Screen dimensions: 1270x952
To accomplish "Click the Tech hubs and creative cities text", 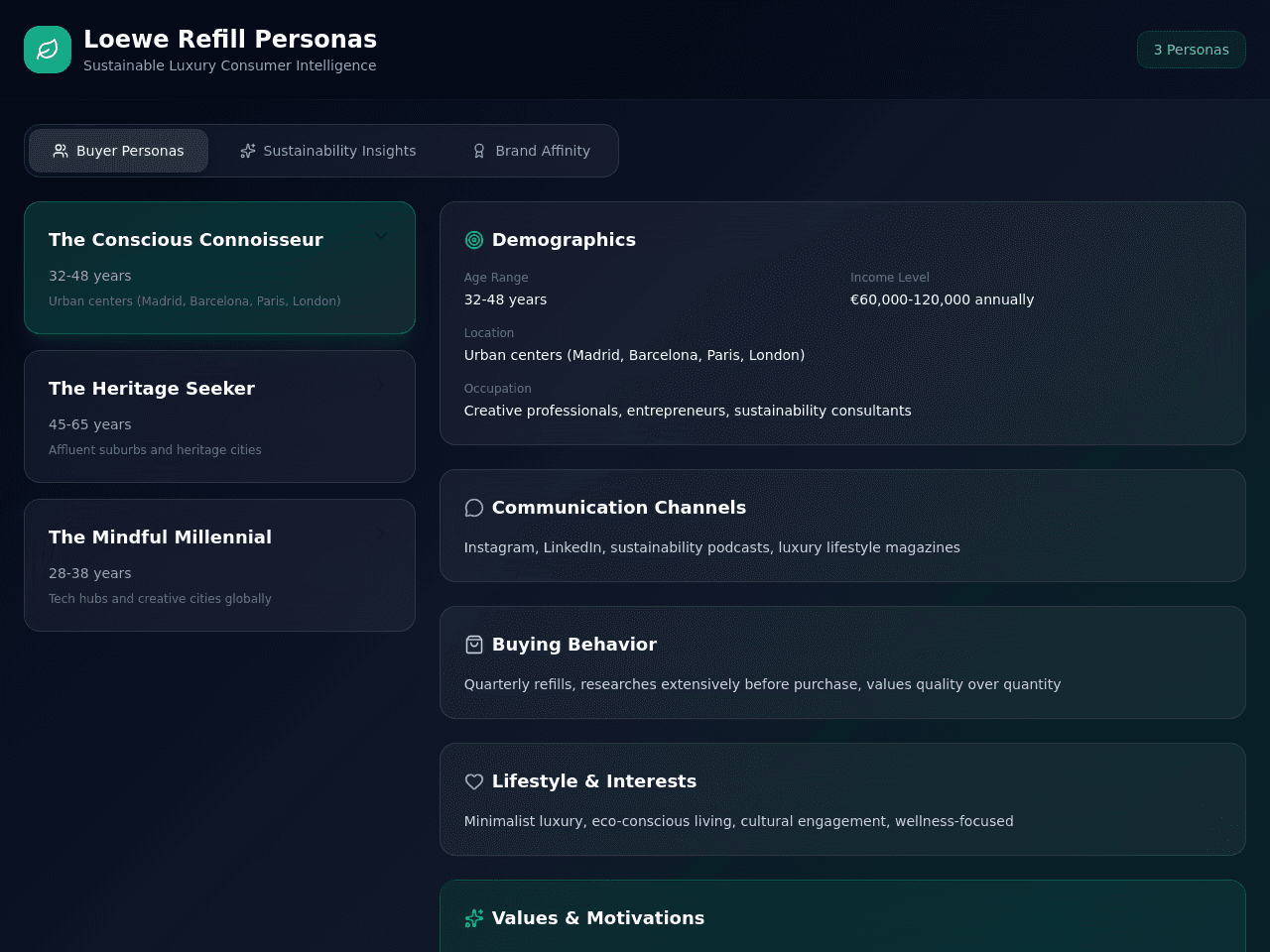I will (160, 599).
